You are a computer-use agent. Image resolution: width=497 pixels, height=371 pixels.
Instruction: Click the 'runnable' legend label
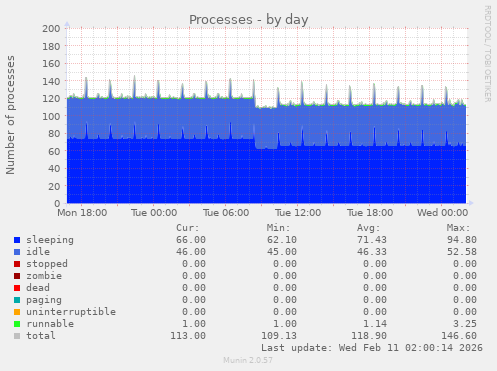click(x=50, y=324)
